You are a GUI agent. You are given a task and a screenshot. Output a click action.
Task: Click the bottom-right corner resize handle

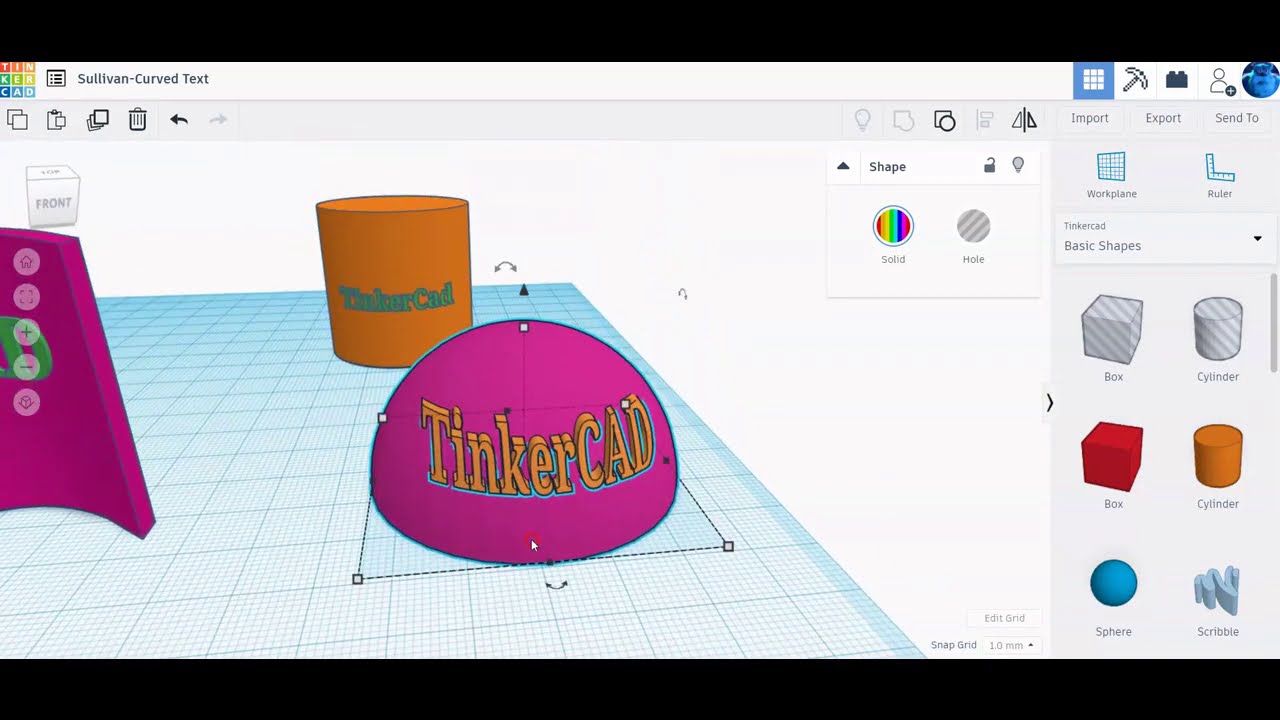tap(728, 546)
